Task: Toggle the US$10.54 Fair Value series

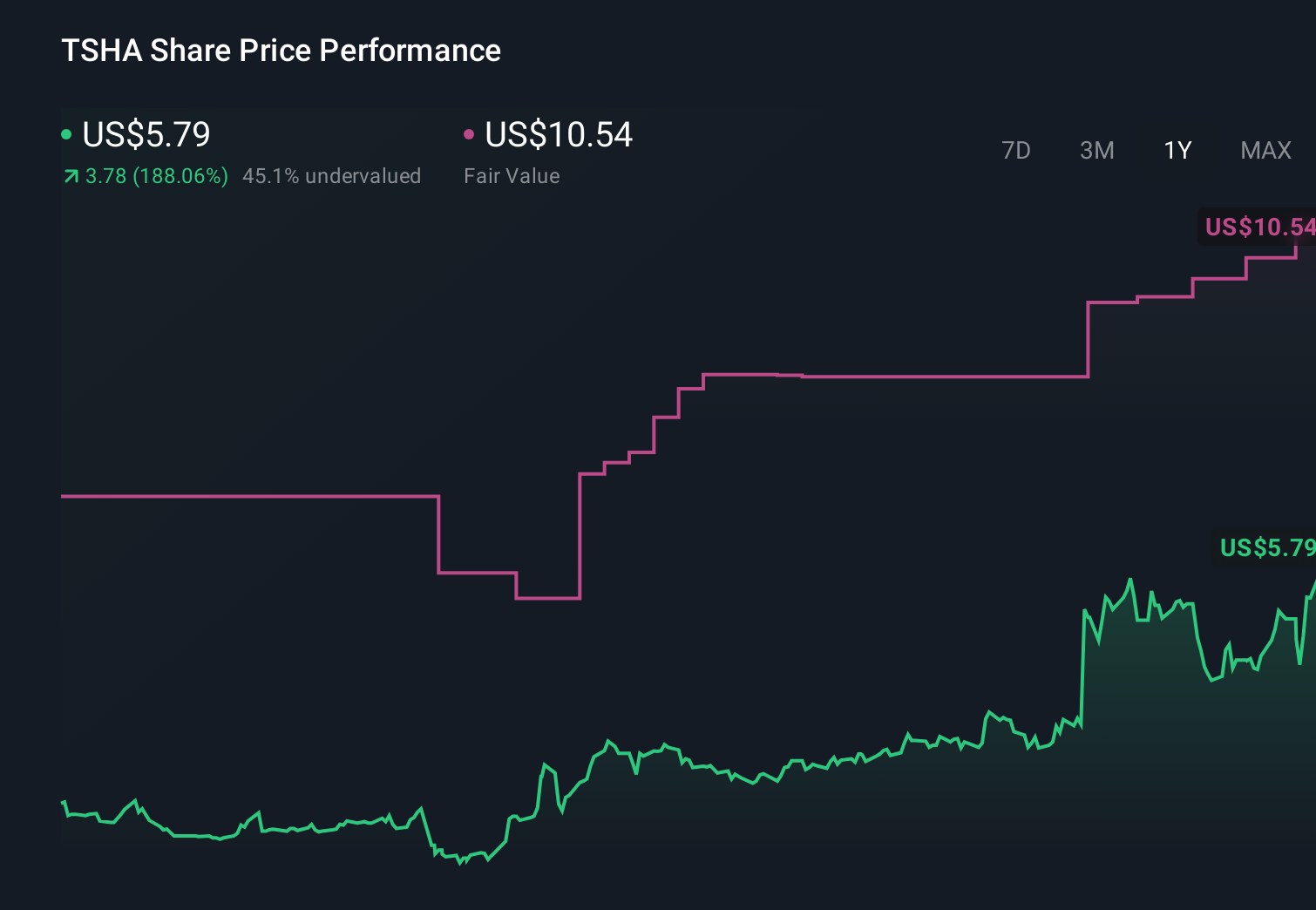Action: tap(558, 135)
